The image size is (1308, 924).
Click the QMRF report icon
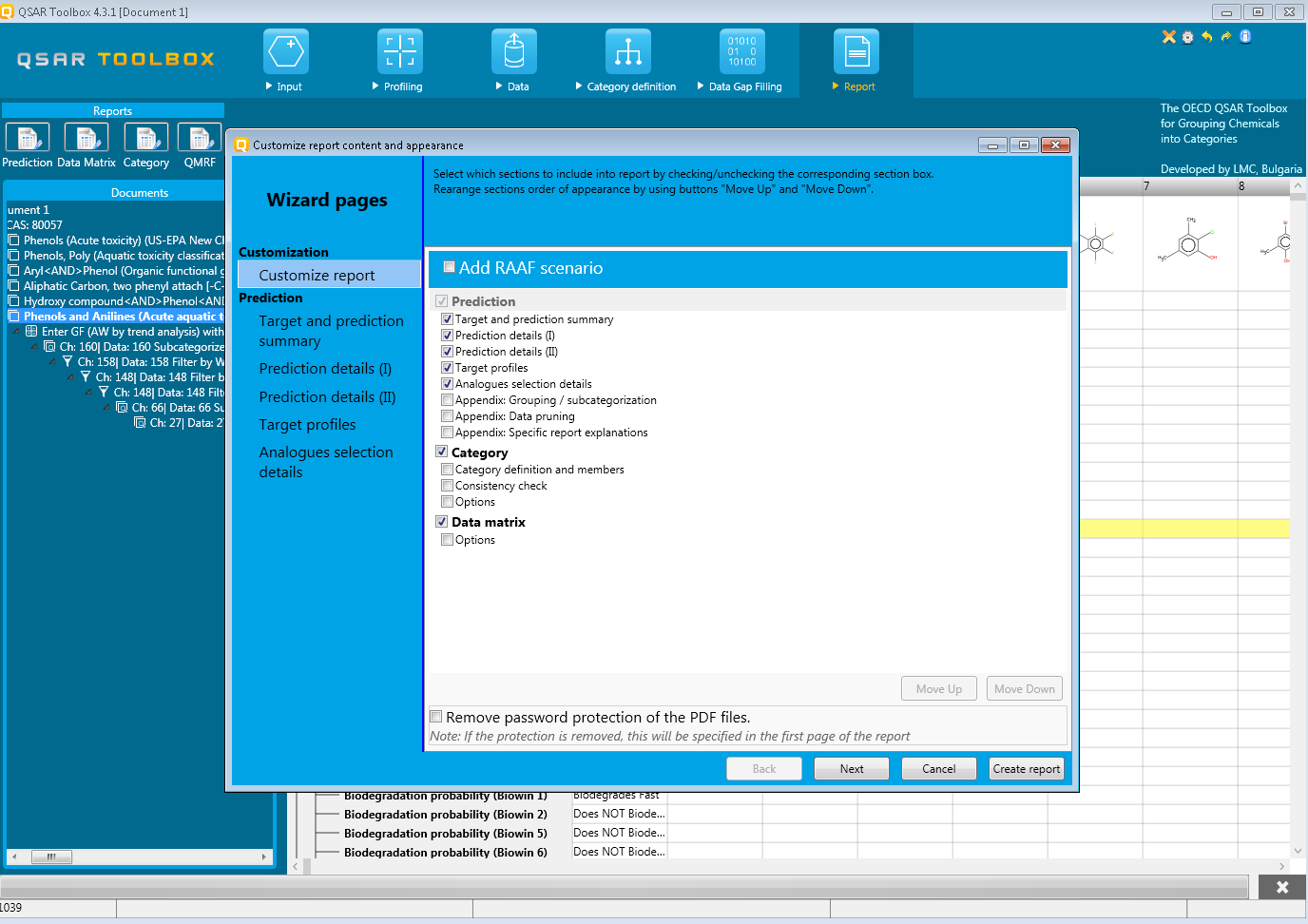[x=200, y=138]
